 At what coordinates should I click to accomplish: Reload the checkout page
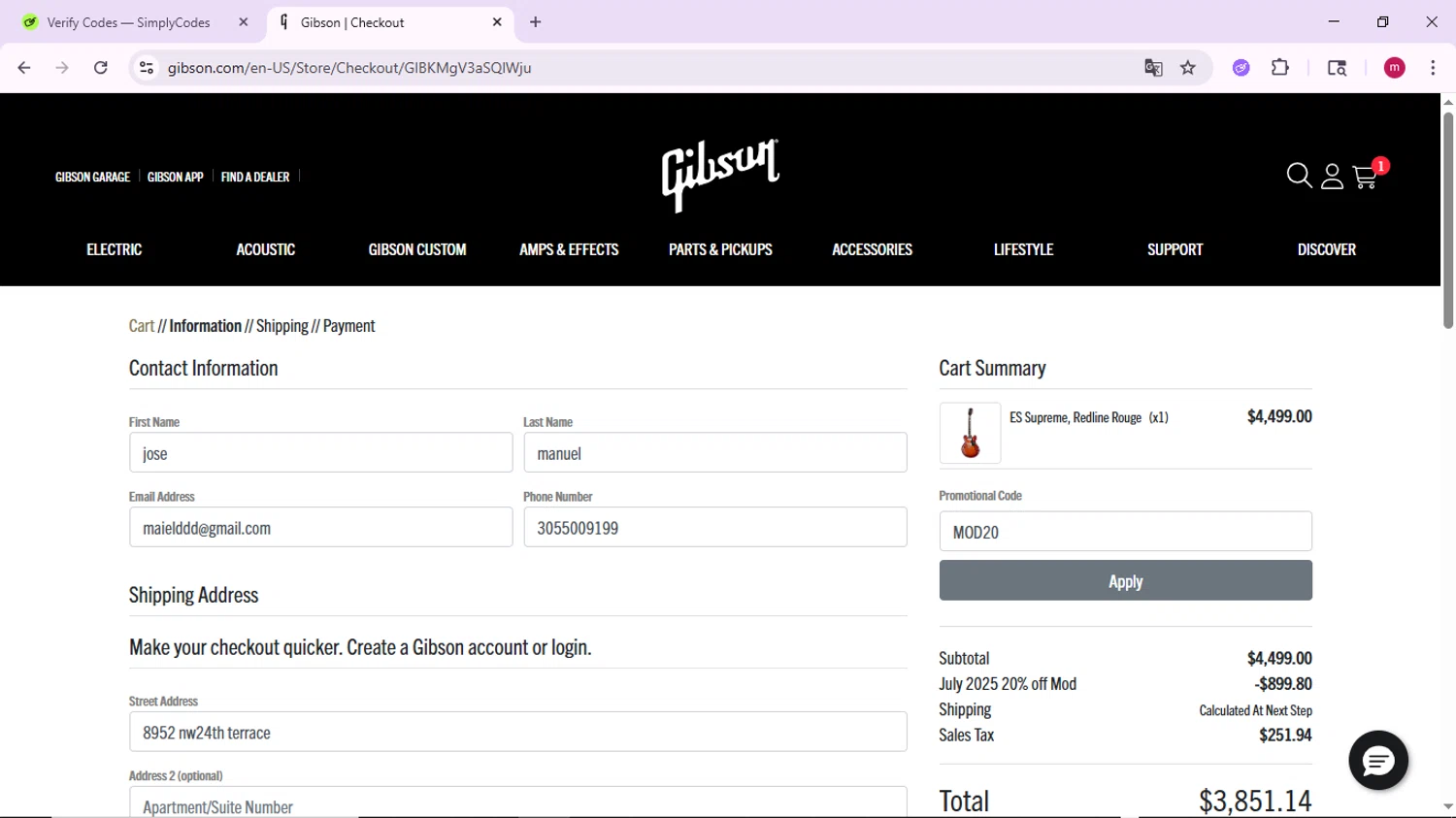[101, 68]
